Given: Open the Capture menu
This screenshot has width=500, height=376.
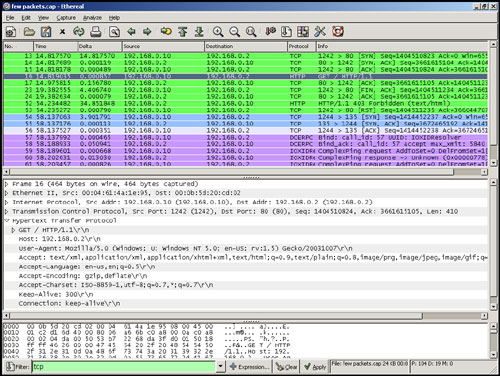Looking at the screenshot, I should pyautogui.click(x=66, y=18).
